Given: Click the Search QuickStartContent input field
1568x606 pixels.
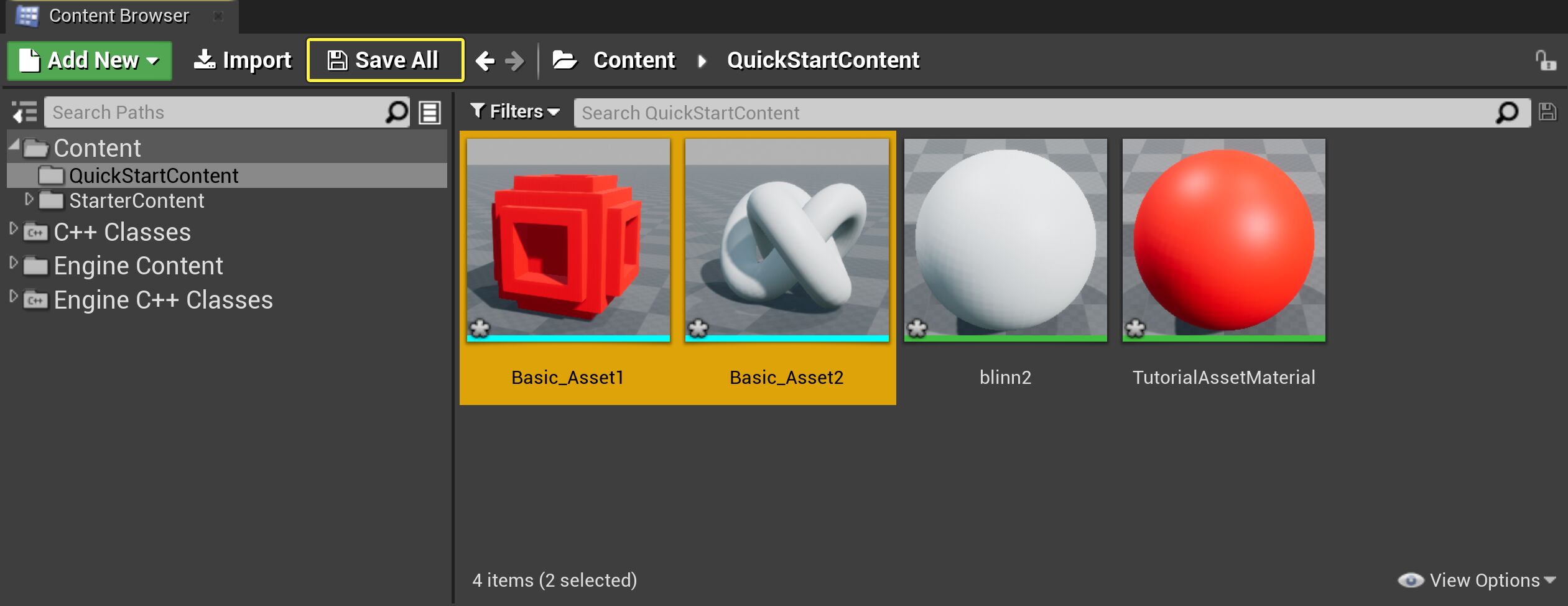Looking at the screenshot, I should coord(871,113).
